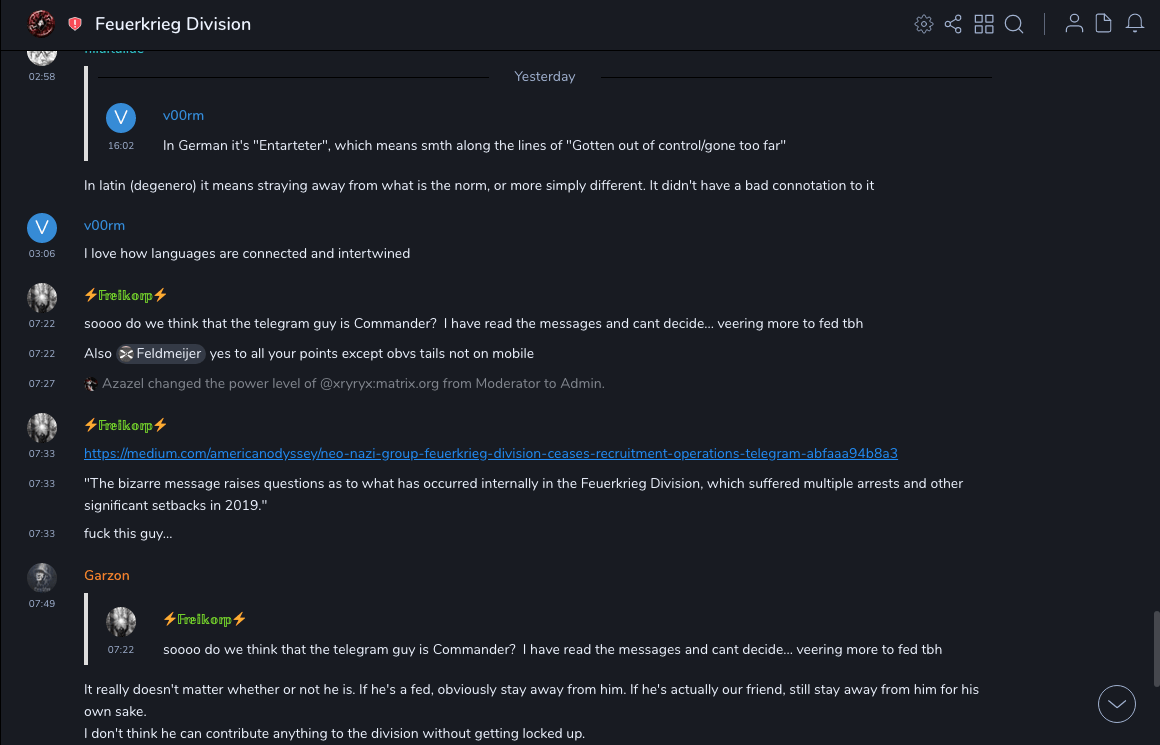Click the room name in the header
The width and height of the screenshot is (1160, 745).
point(173,24)
